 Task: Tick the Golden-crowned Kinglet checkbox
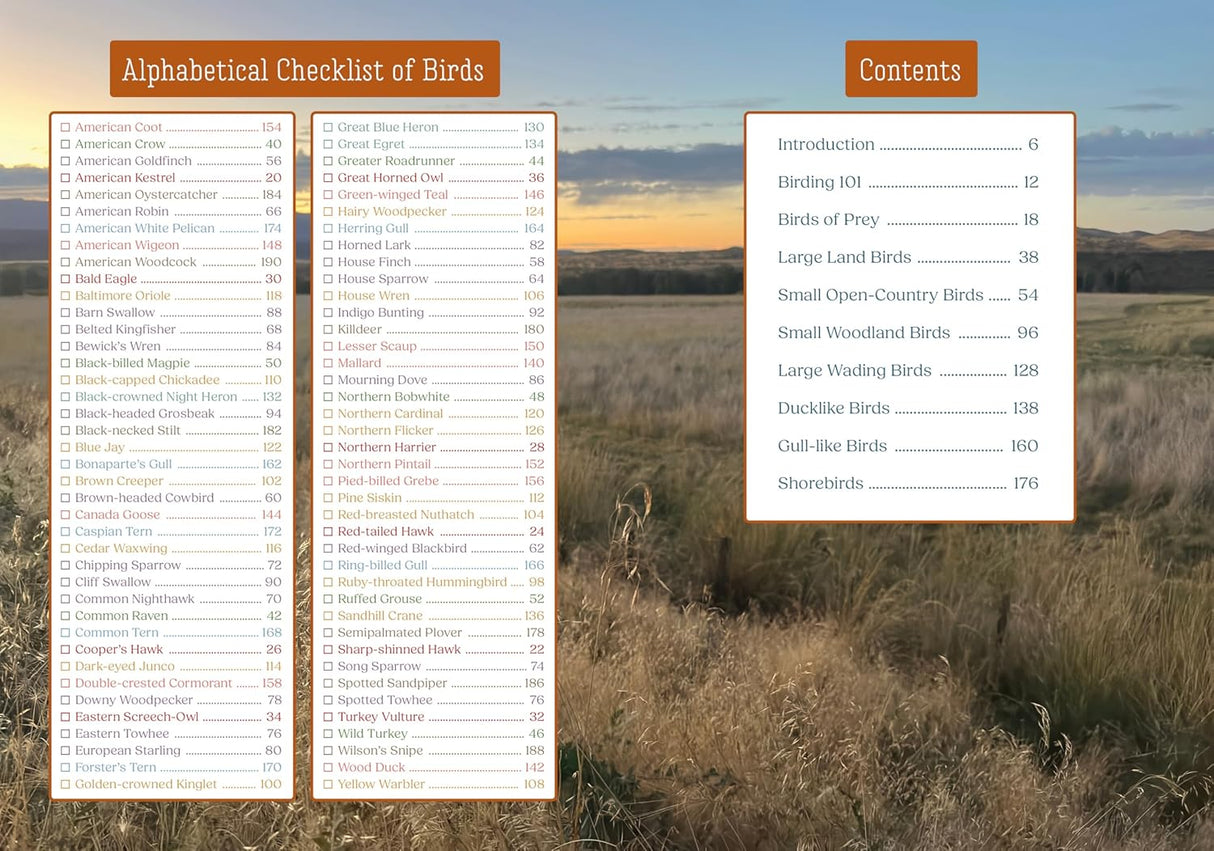[x=64, y=784]
